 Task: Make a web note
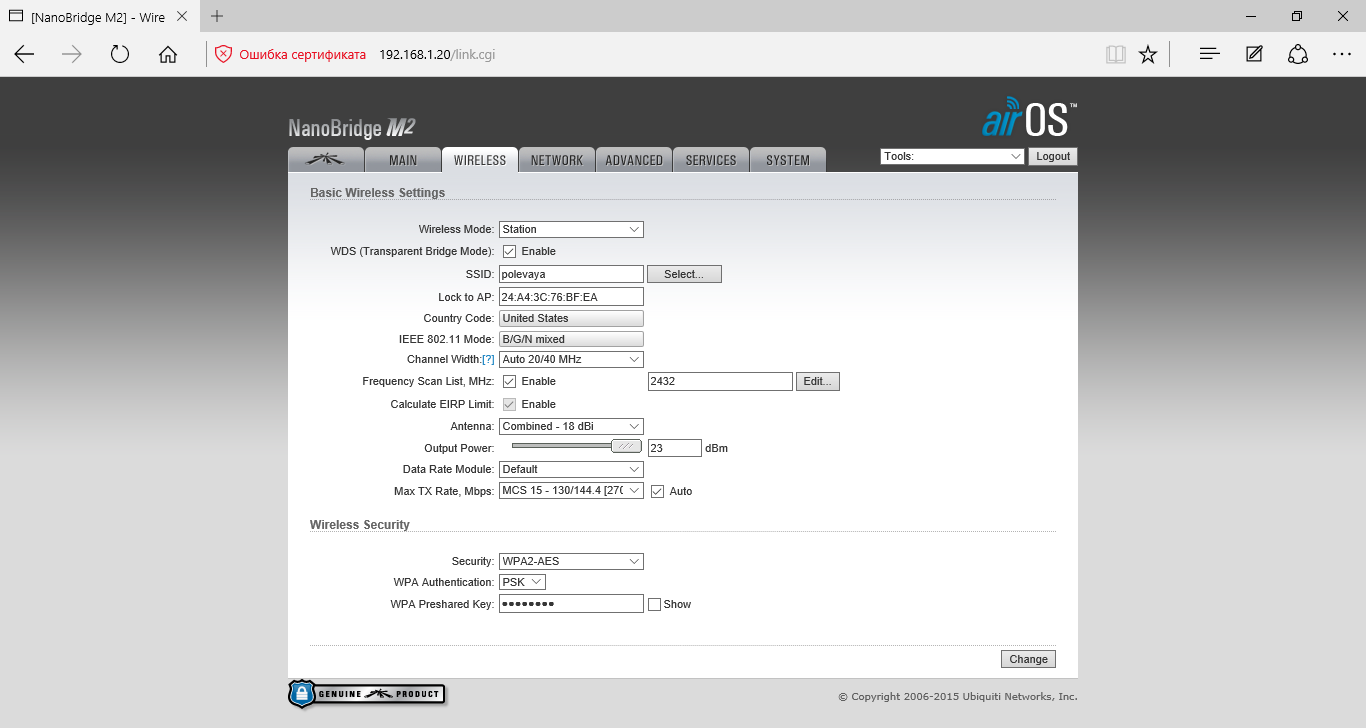(1254, 54)
